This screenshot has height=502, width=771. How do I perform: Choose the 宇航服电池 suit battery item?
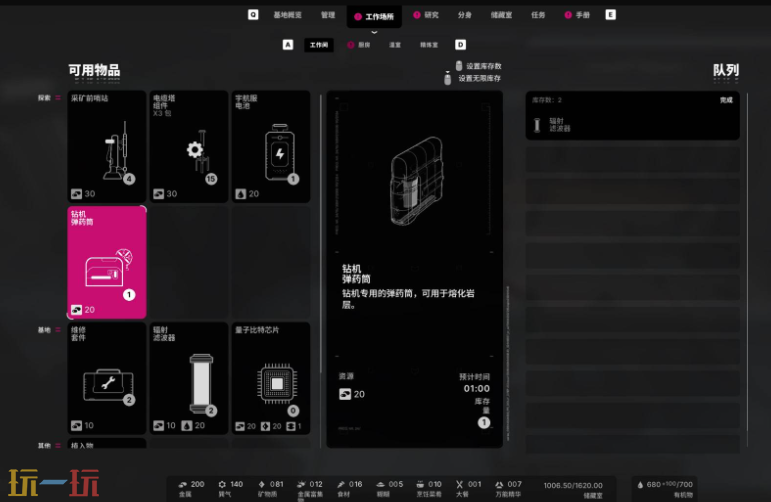point(271,145)
